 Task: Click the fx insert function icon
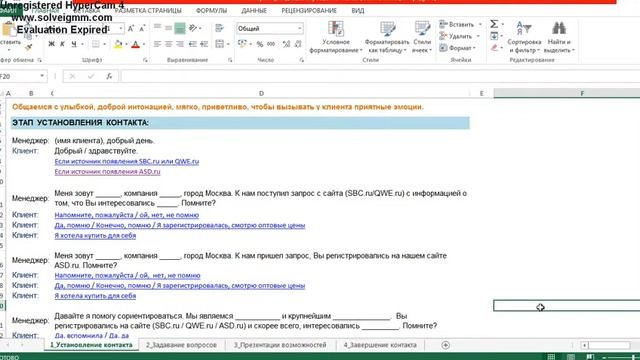pyautogui.click(x=109, y=76)
